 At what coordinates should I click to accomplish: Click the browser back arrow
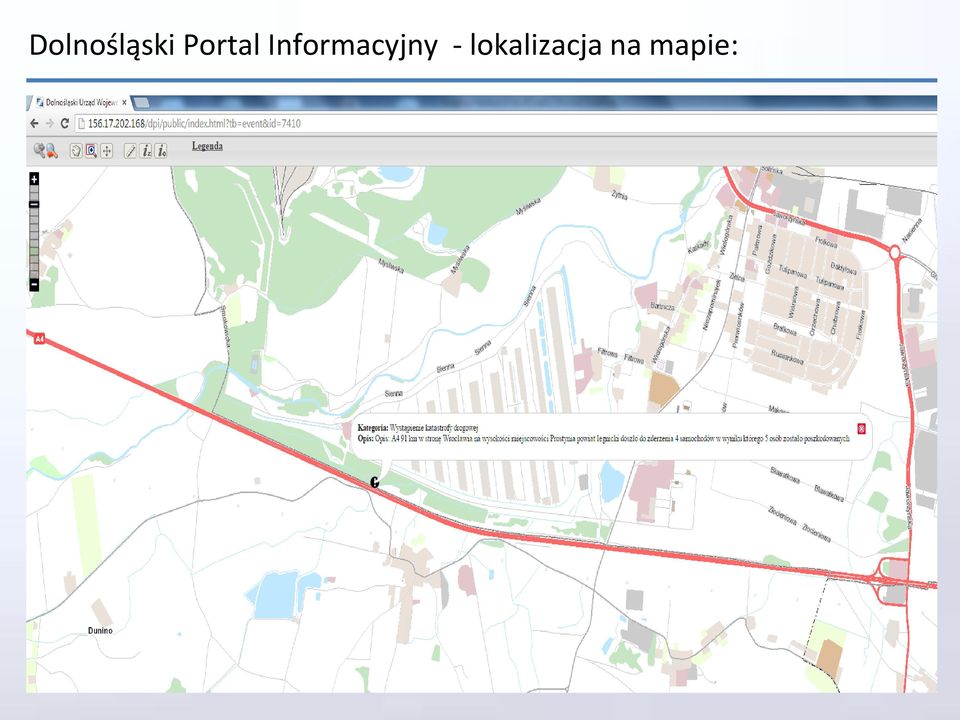(x=34, y=123)
